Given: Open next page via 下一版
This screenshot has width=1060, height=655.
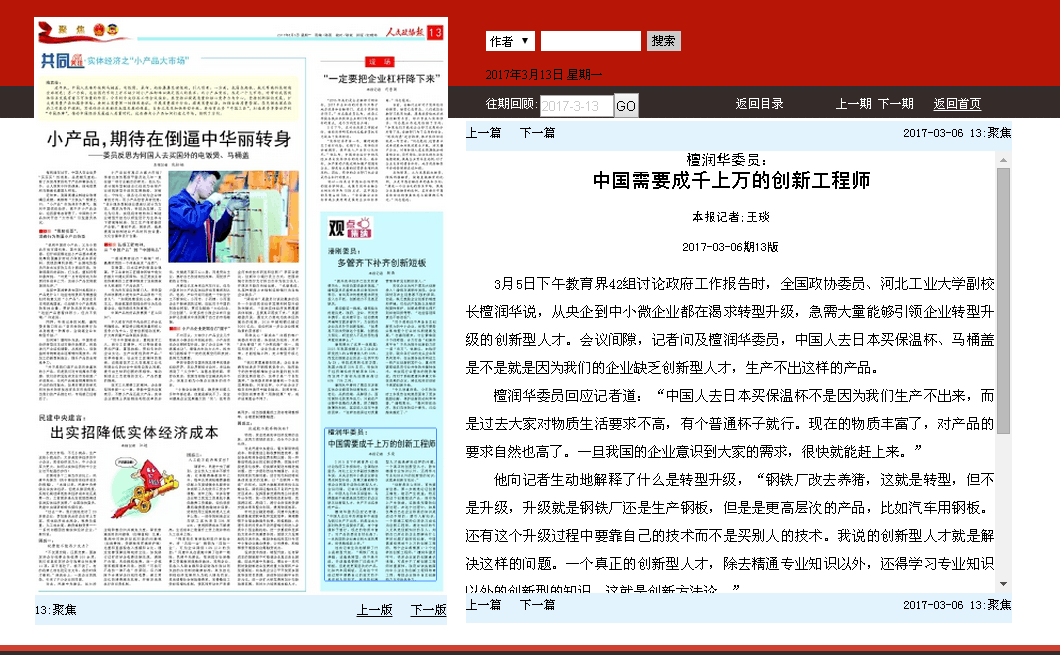Looking at the screenshot, I should click(428, 610).
